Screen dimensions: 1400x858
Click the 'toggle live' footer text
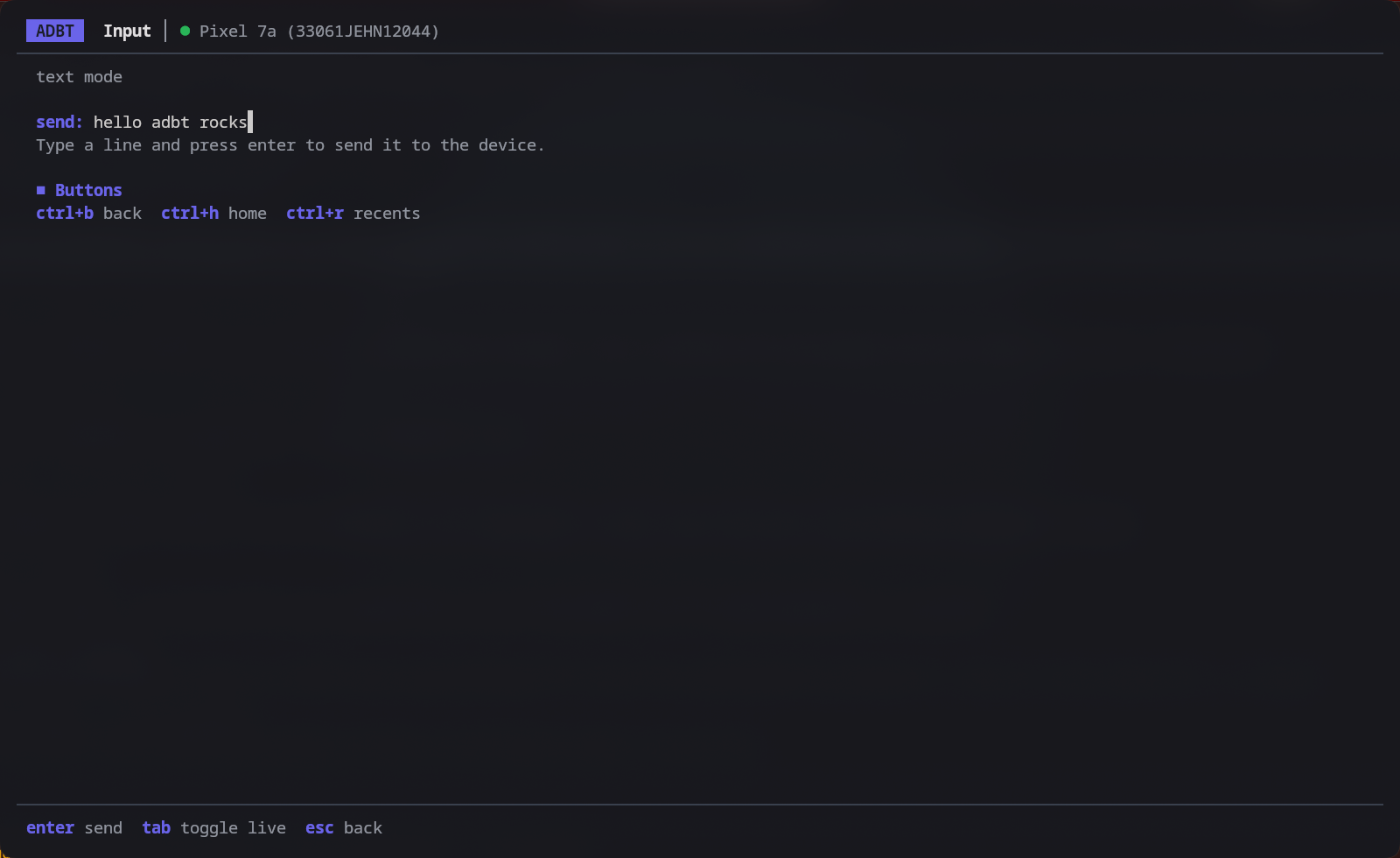[233, 827]
